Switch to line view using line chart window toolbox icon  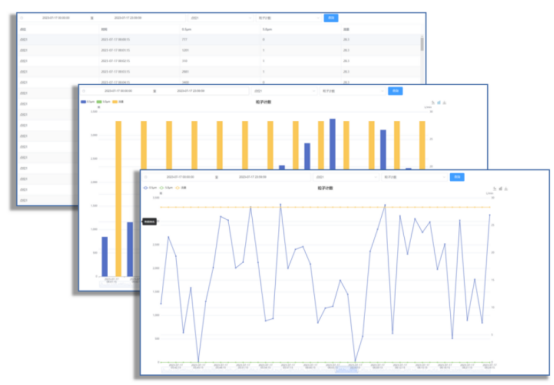[x=495, y=189]
